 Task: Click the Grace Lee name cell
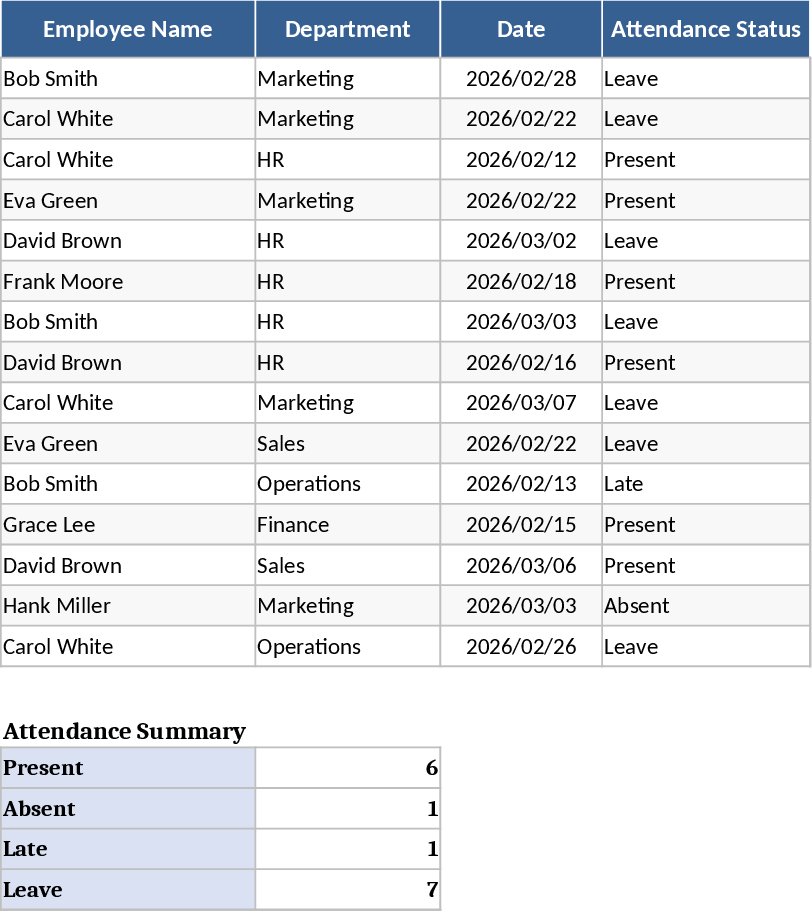click(x=128, y=525)
